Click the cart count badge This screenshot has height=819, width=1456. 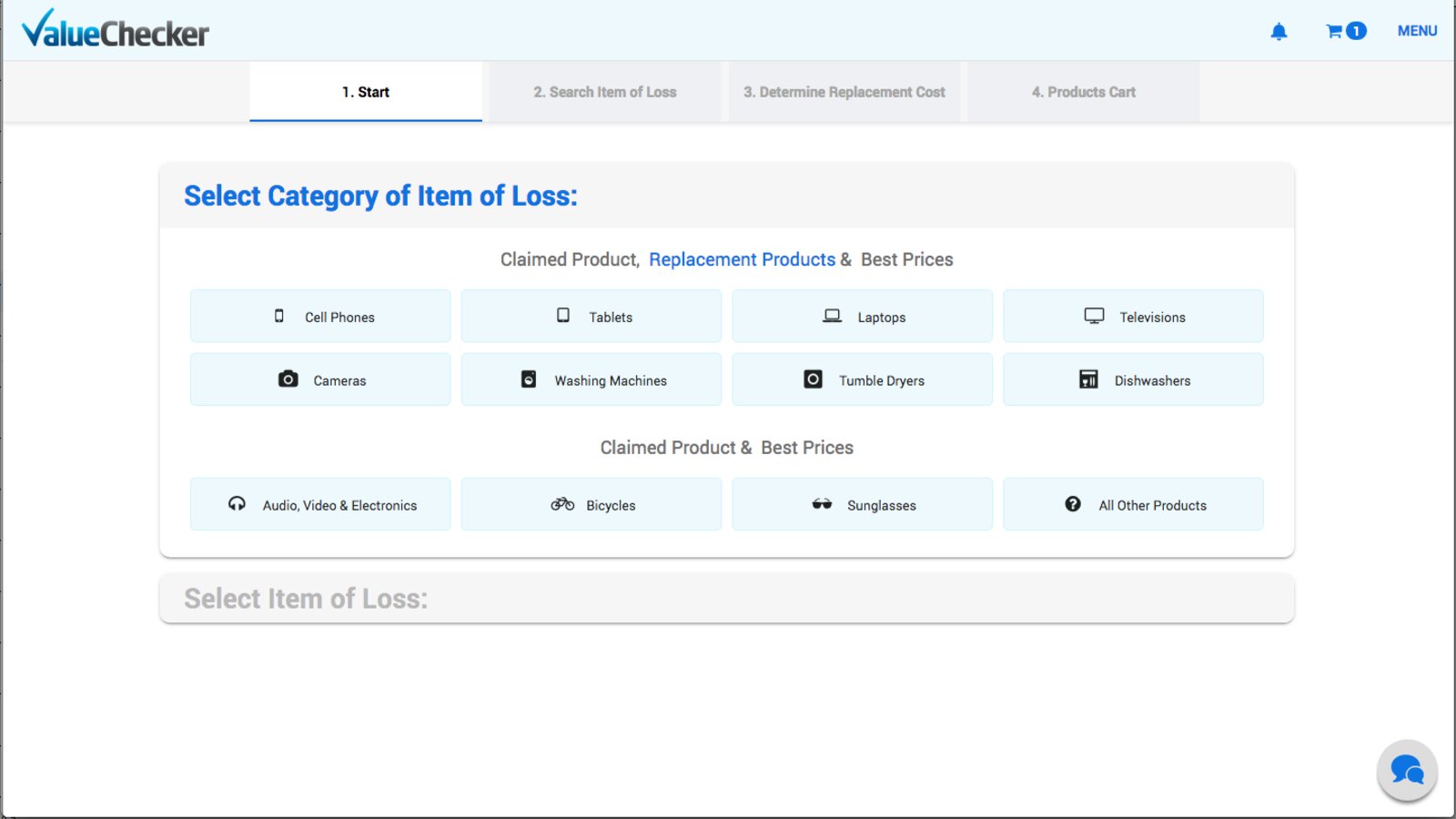[x=1356, y=31]
